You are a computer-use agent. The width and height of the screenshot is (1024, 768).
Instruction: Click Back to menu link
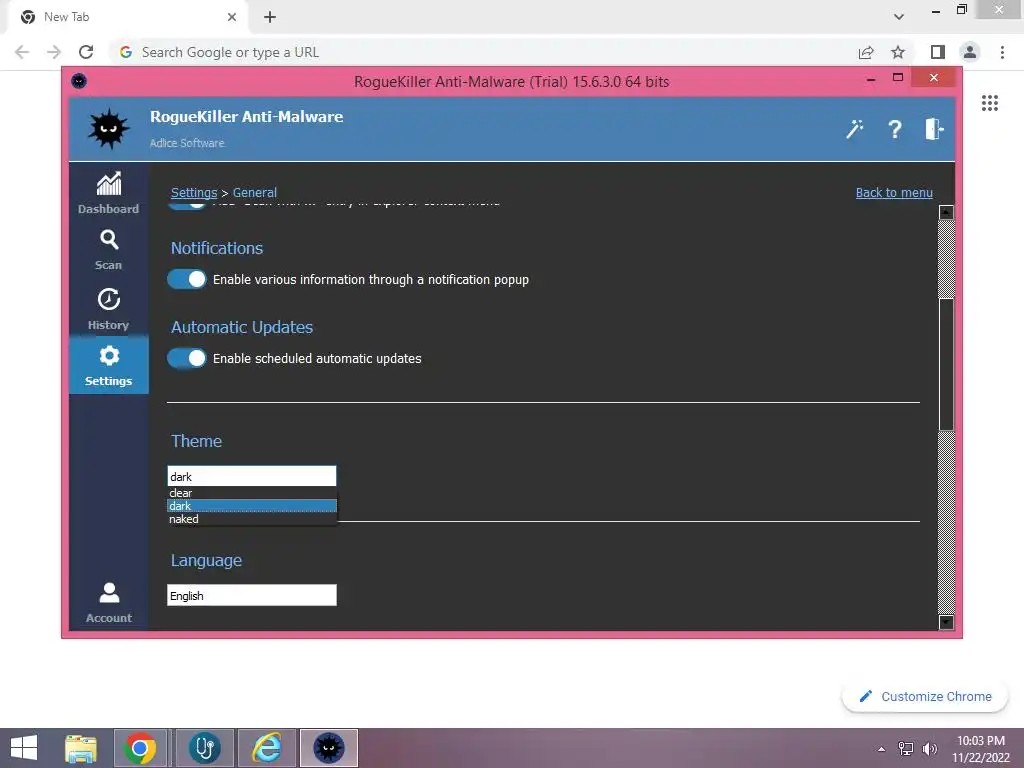pyautogui.click(x=894, y=193)
